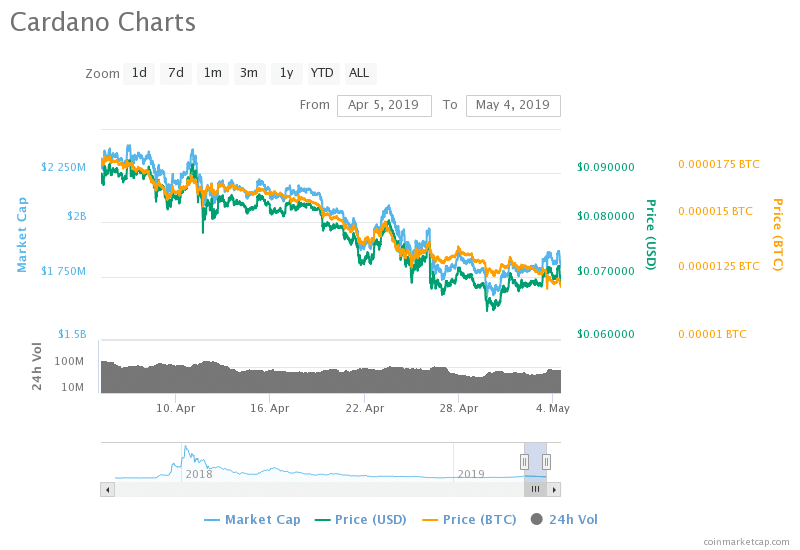
Task: Toggle Market Cap series in legend
Action: click(x=252, y=519)
